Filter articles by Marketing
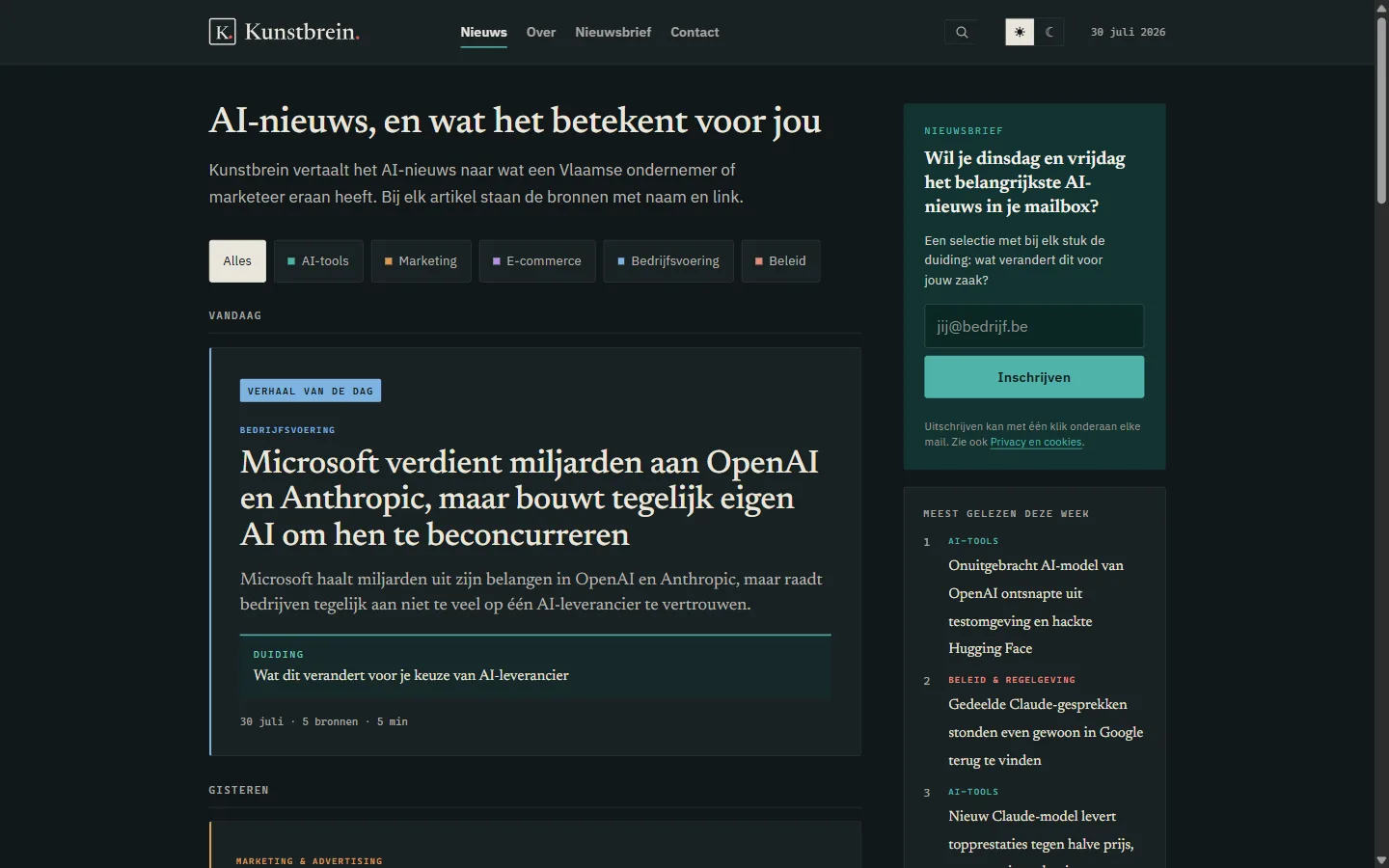The image size is (1389, 868). pyautogui.click(x=421, y=260)
